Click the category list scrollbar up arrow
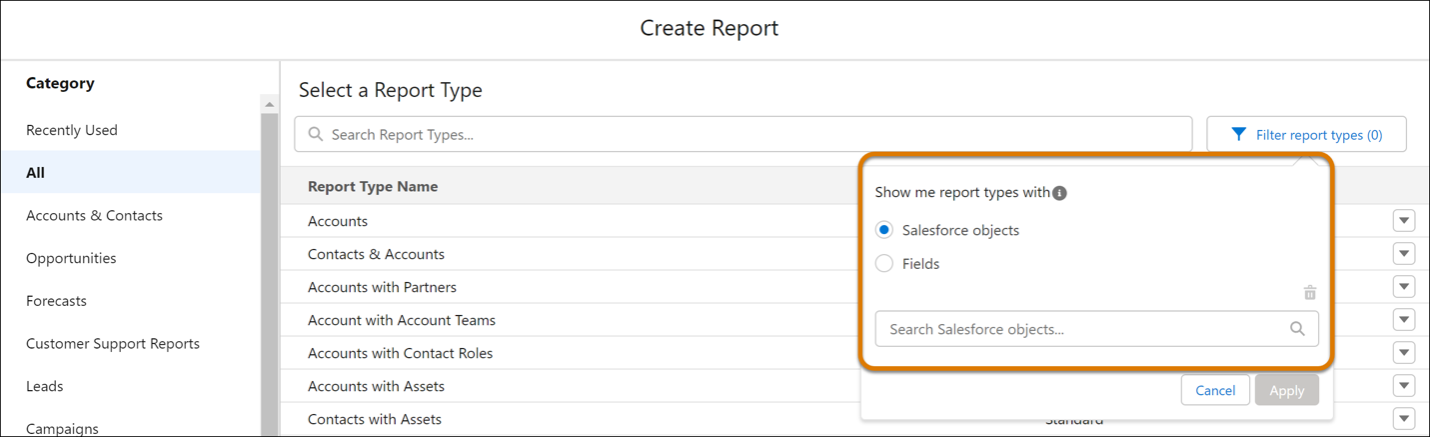Screen dimensions: 1430x440 click(269, 104)
